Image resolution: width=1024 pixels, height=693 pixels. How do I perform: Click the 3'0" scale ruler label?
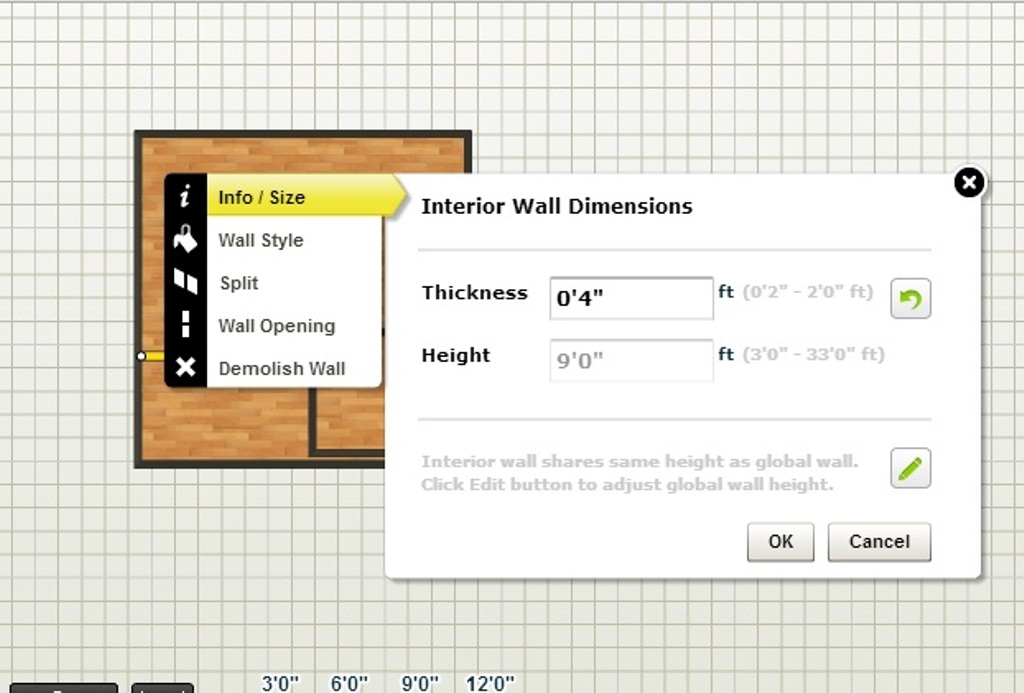point(280,683)
